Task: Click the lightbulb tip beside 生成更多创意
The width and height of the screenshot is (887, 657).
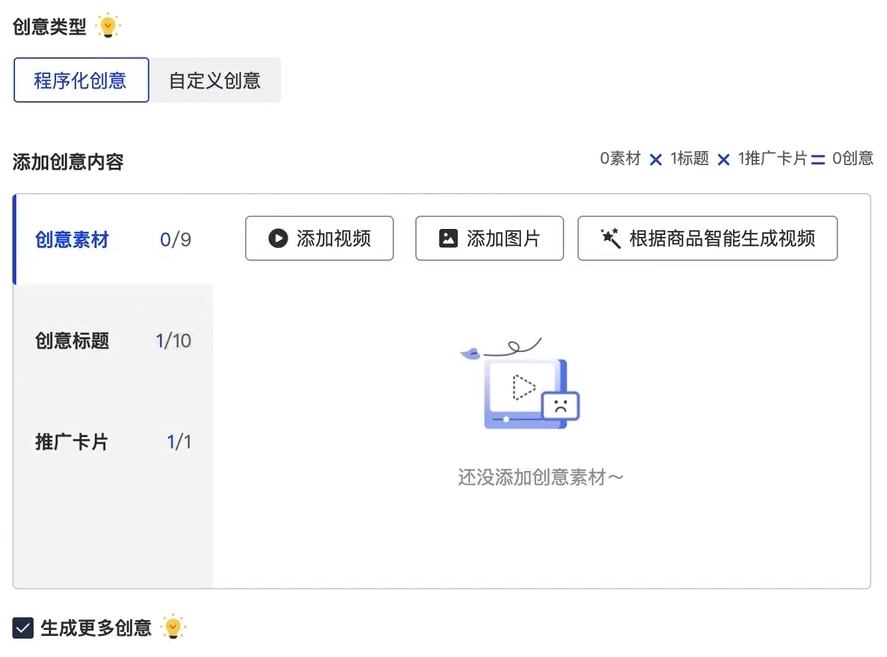Action: (173, 627)
